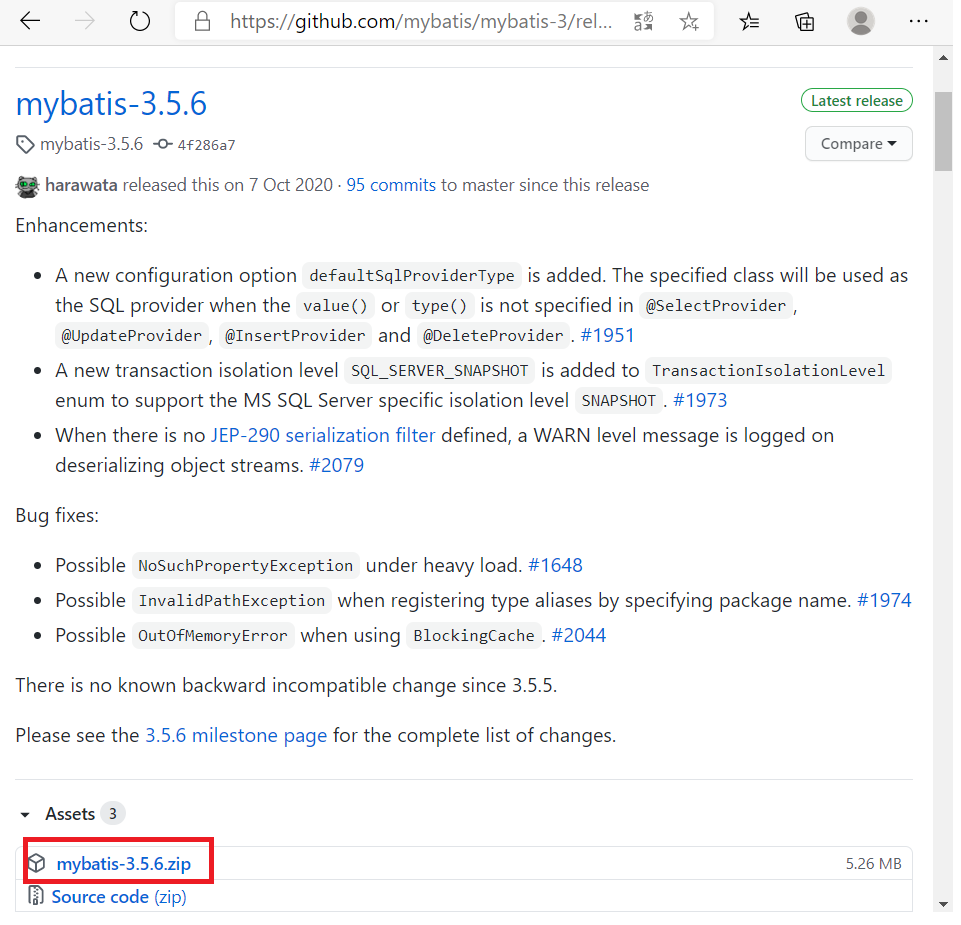Click the Latest release badge
961x925 pixels.
[856, 101]
